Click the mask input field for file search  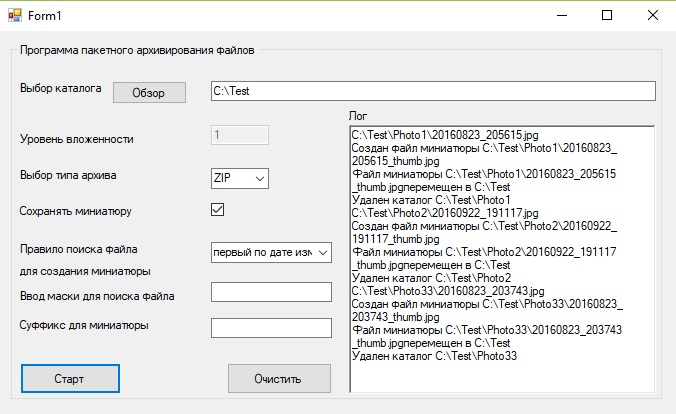coord(271,292)
